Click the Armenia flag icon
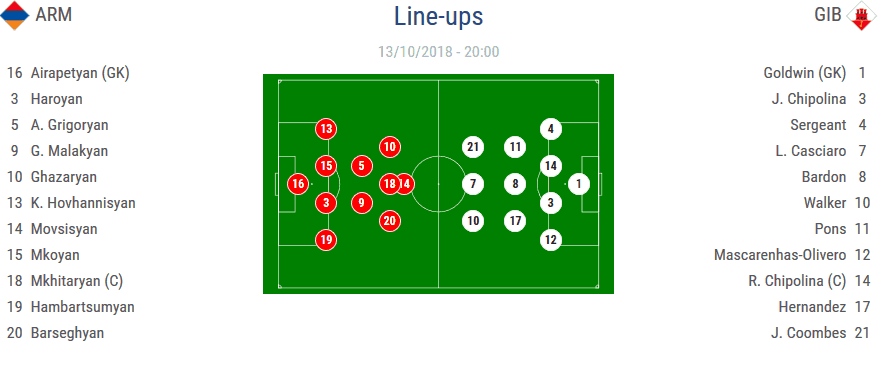Screen dimensions: 888x373 pyautogui.click(x=15, y=15)
